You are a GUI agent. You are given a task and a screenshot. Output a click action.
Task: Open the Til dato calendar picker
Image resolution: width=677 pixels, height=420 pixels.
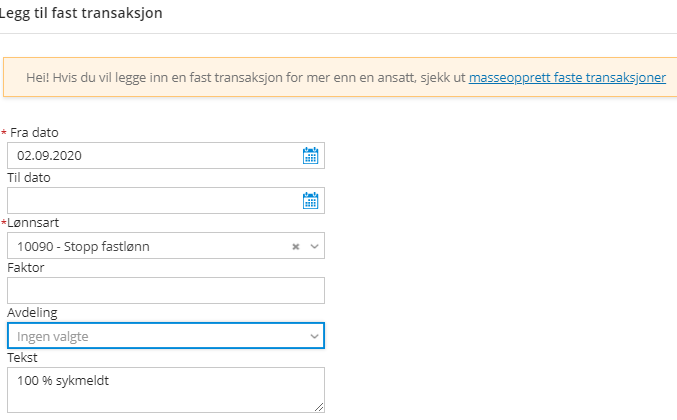pyautogui.click(x=310, y=200)
